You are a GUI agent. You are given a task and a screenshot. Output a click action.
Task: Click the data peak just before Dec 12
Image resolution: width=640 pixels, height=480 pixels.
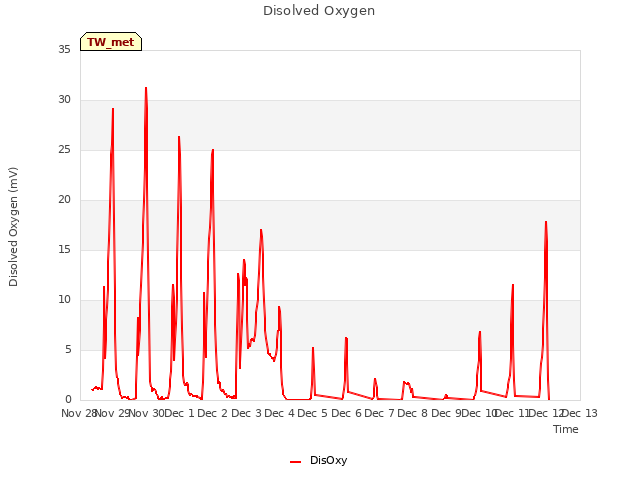tap(546, 222)
